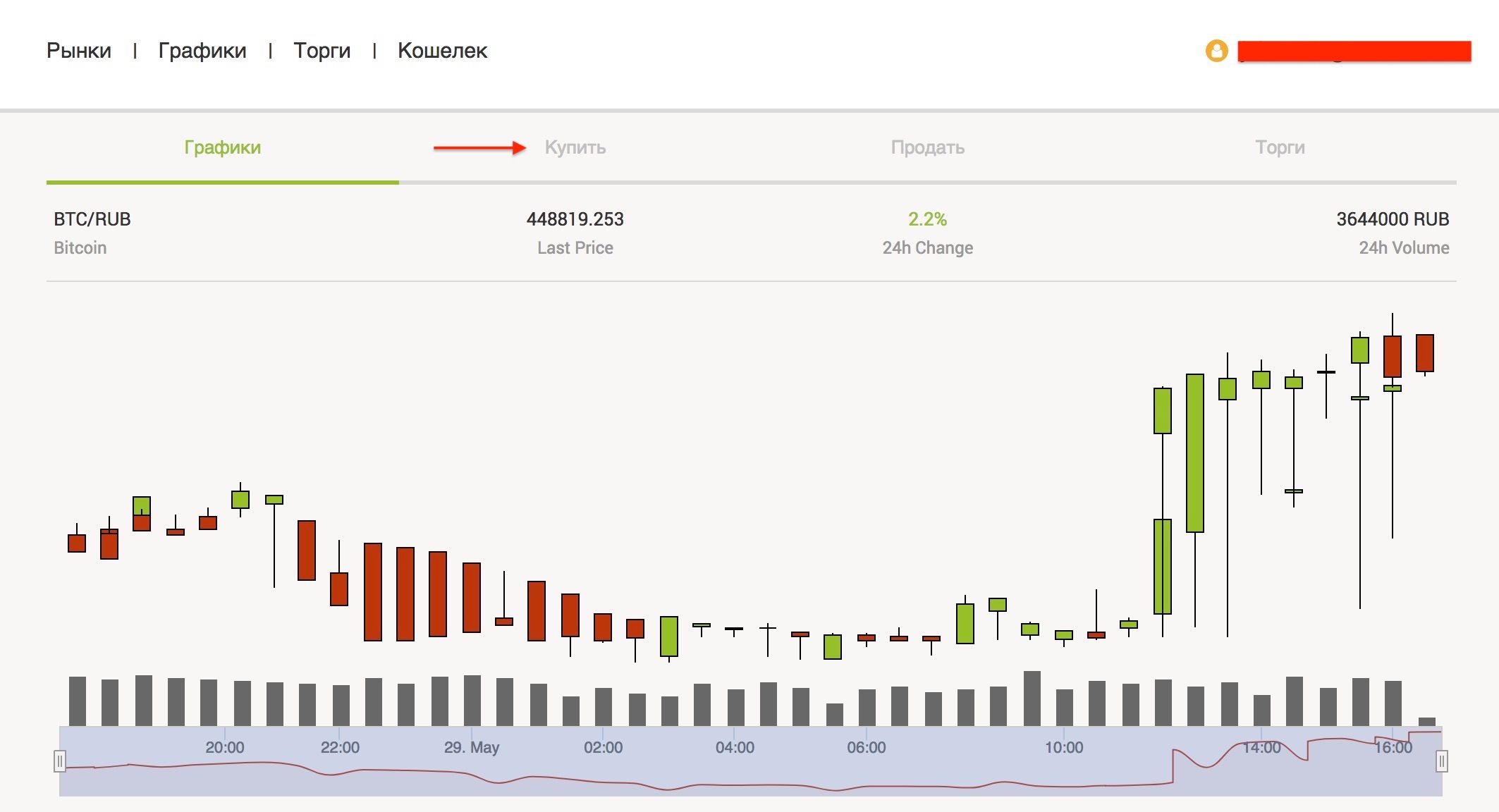This screenshot has width=1499, height=812.
Task: Click the 29. May date axis label
Action: pyautogui.click(x=472, y=748)
